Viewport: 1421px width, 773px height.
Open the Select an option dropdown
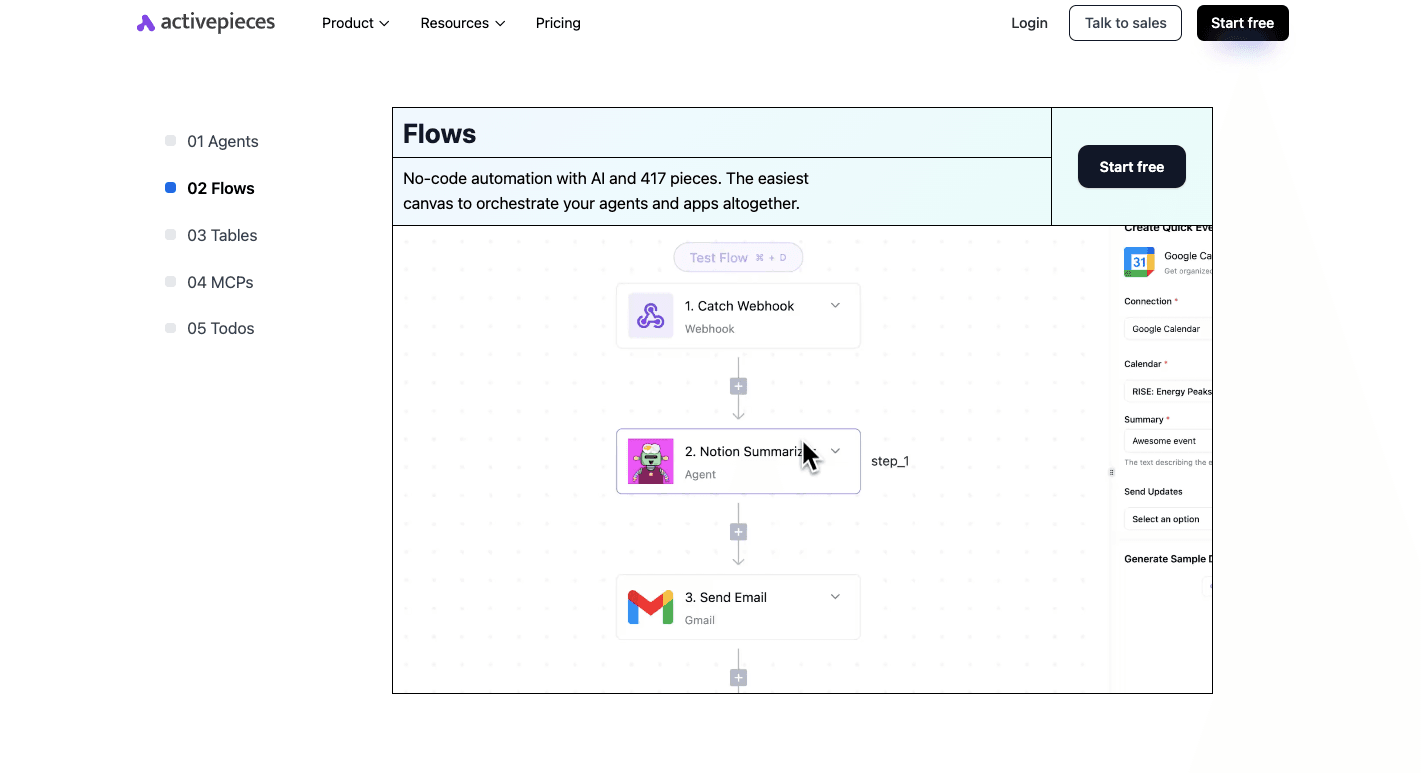tap(1168, 519)
